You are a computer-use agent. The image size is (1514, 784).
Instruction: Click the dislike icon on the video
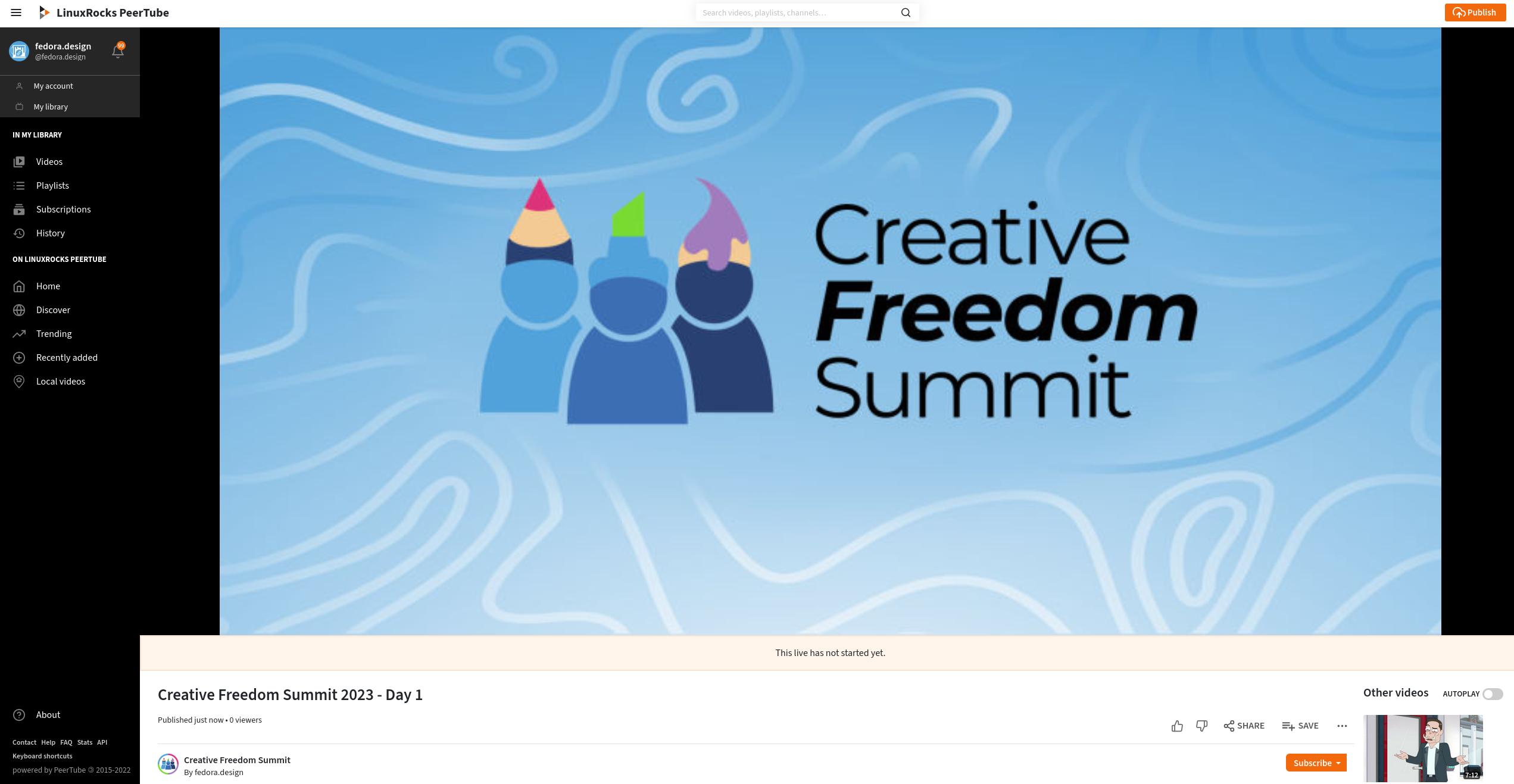(1200, 725)
